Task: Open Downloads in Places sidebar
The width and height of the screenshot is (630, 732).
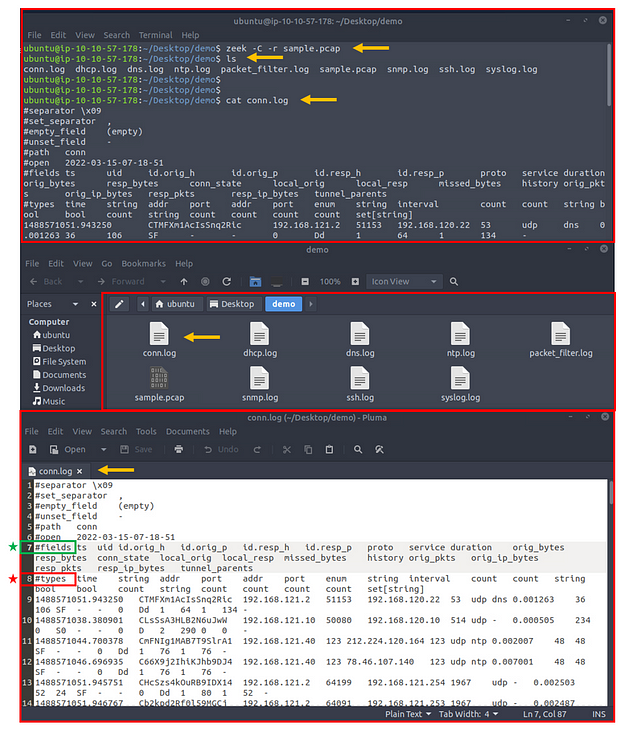Action: click(x=59, y=388)
